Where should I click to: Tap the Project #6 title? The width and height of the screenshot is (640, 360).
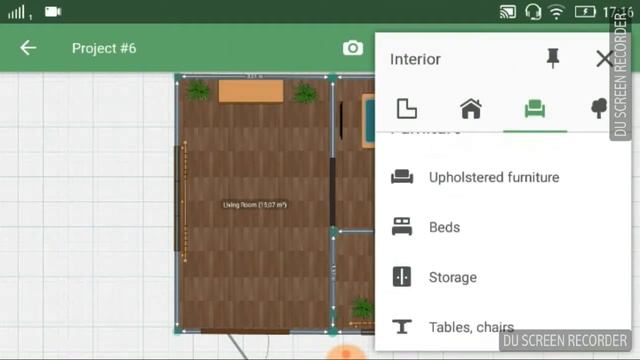click(x=104, y=48)
